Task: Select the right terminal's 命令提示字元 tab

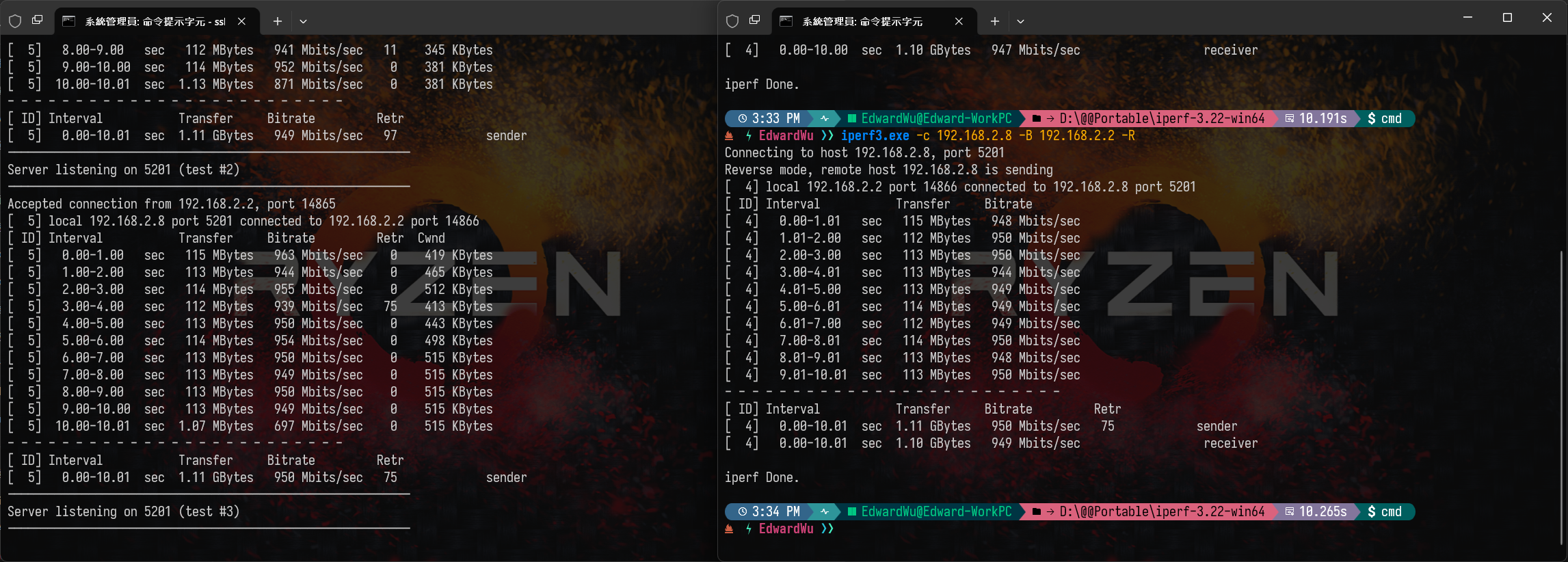Action: point(874,21)
